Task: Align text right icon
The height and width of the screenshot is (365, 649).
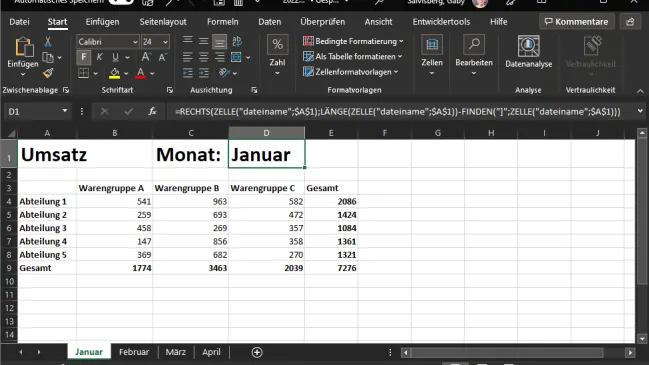Action: click(x=219, y=57)
